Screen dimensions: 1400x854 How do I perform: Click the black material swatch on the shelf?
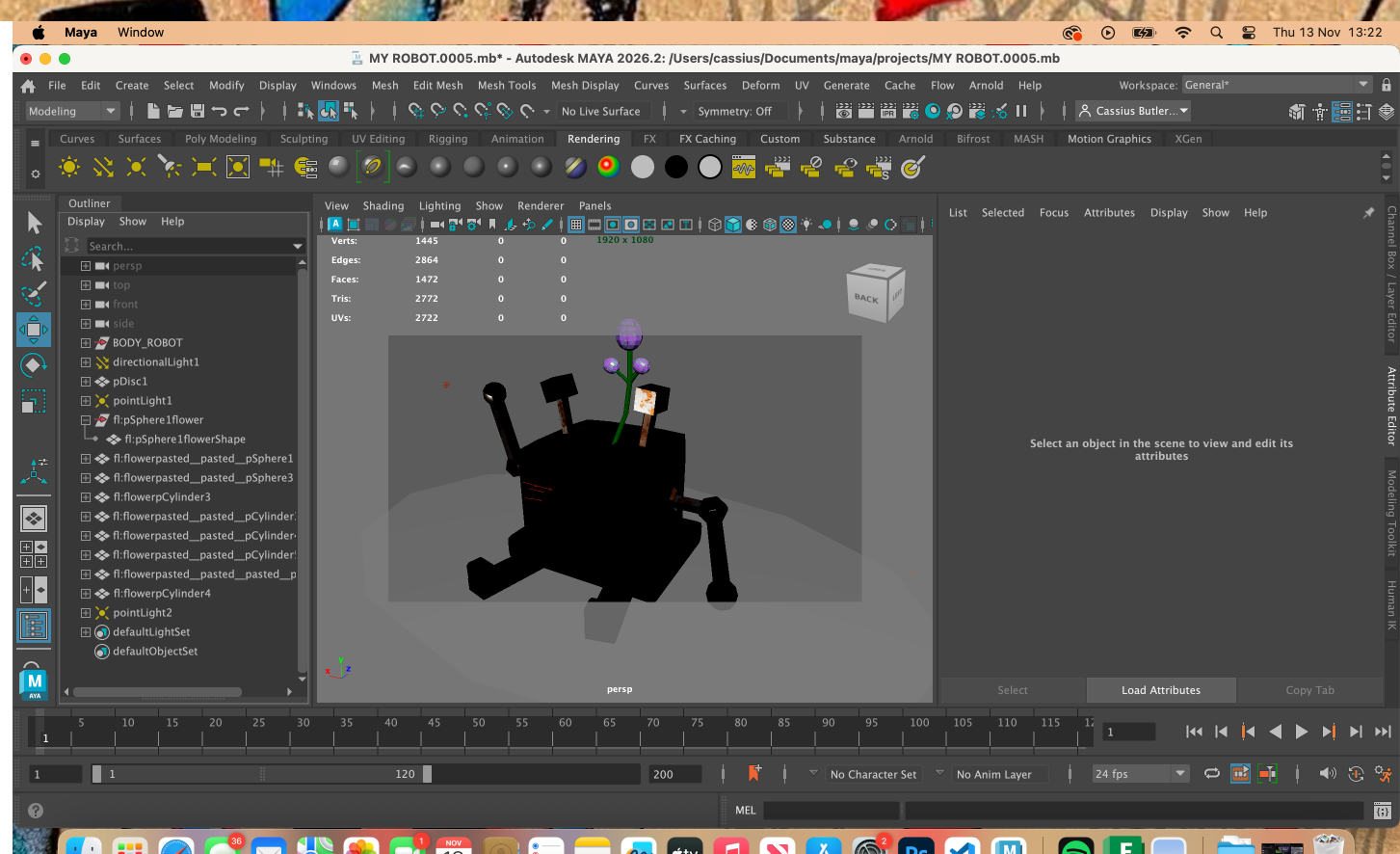(676, 167)
